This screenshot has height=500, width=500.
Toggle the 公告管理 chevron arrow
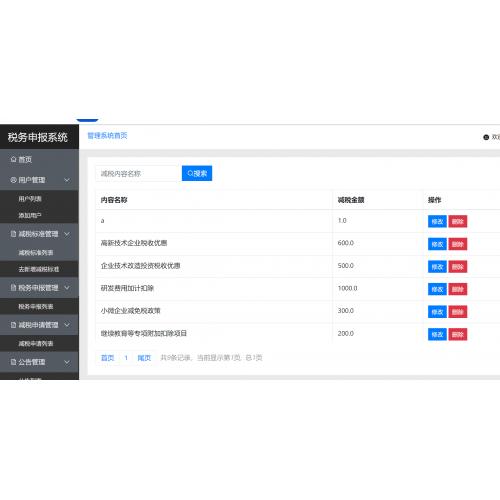point(67,362)
